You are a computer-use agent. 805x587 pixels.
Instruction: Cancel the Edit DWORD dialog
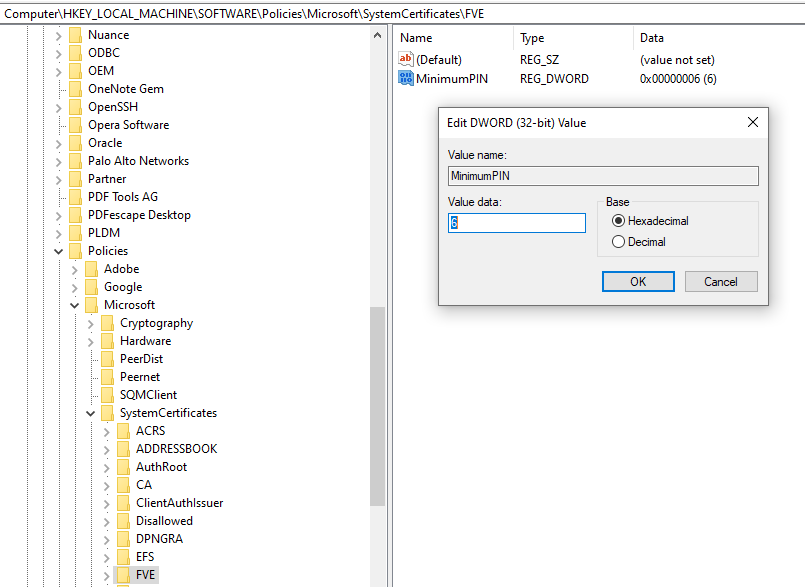click(x=720, y=281)
